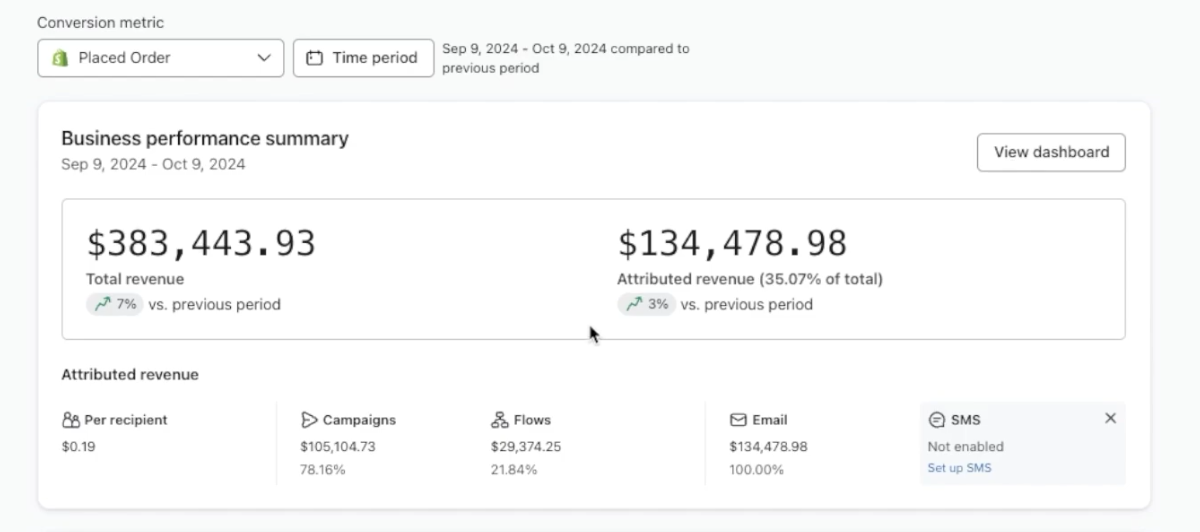Click the $134,478.98 attributed revenue figure
1200x532 pixels.
(732, 244)
